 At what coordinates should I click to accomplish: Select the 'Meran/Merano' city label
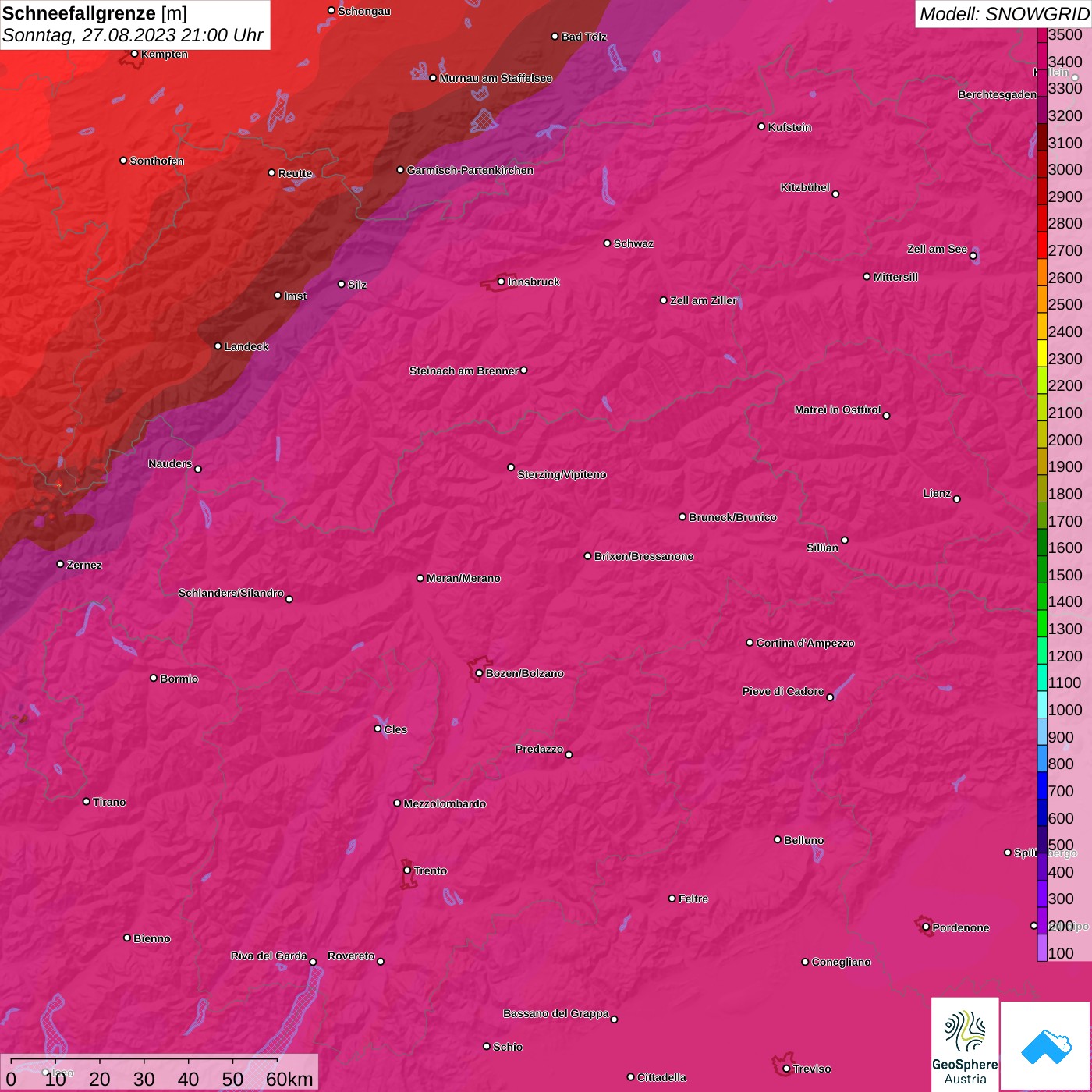point(463,578)
